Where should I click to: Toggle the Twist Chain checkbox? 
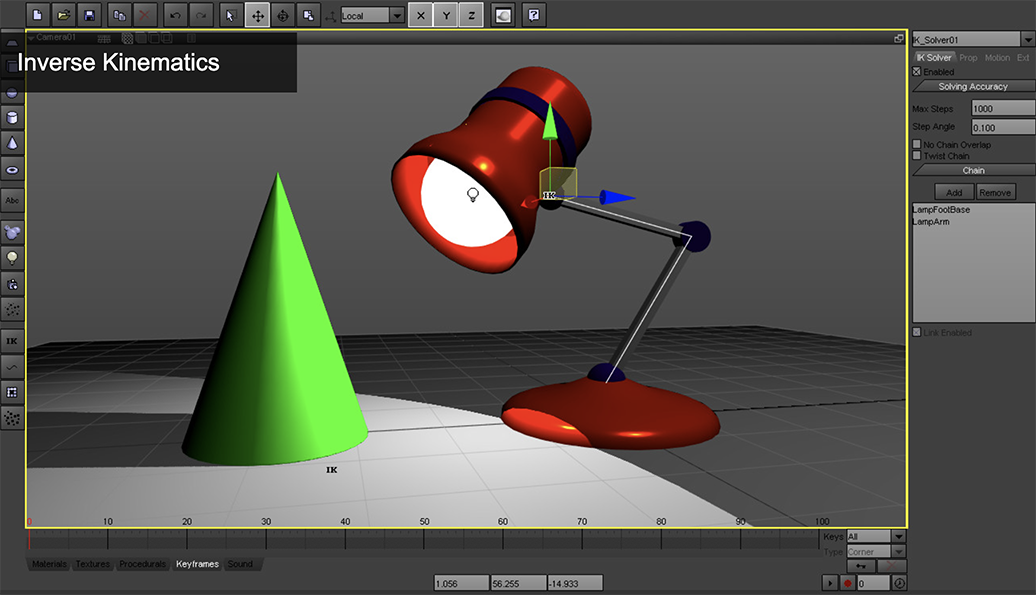point(917,156)
